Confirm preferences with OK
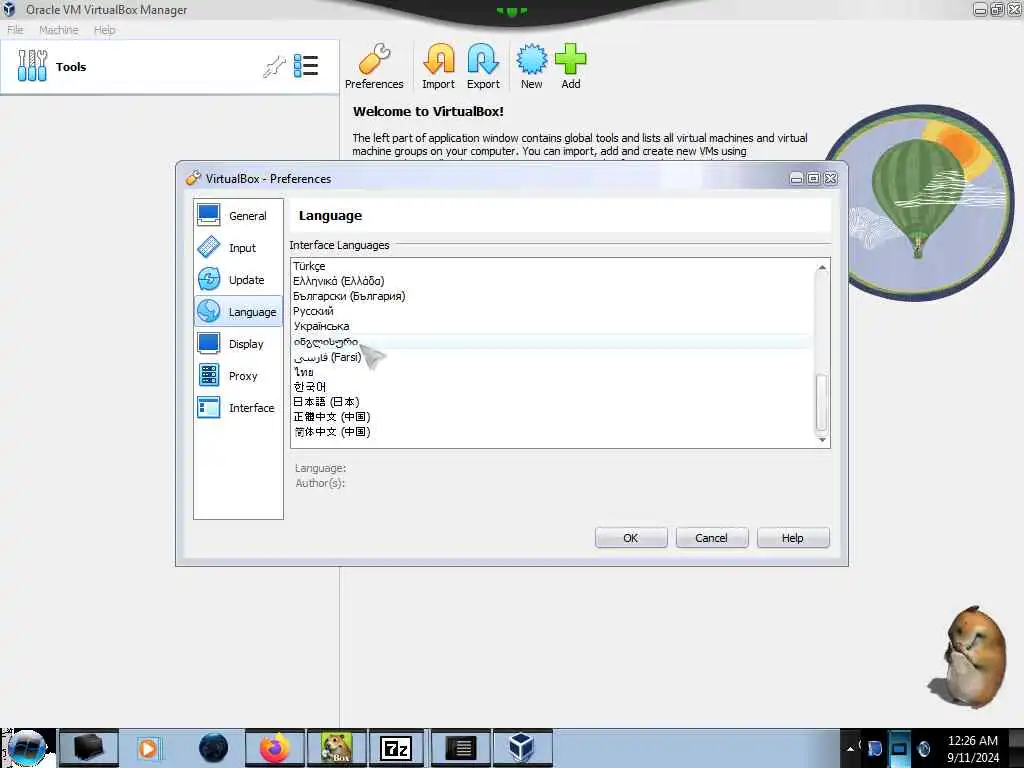Screen dimensions: 1024x768 tap(631, 537)
